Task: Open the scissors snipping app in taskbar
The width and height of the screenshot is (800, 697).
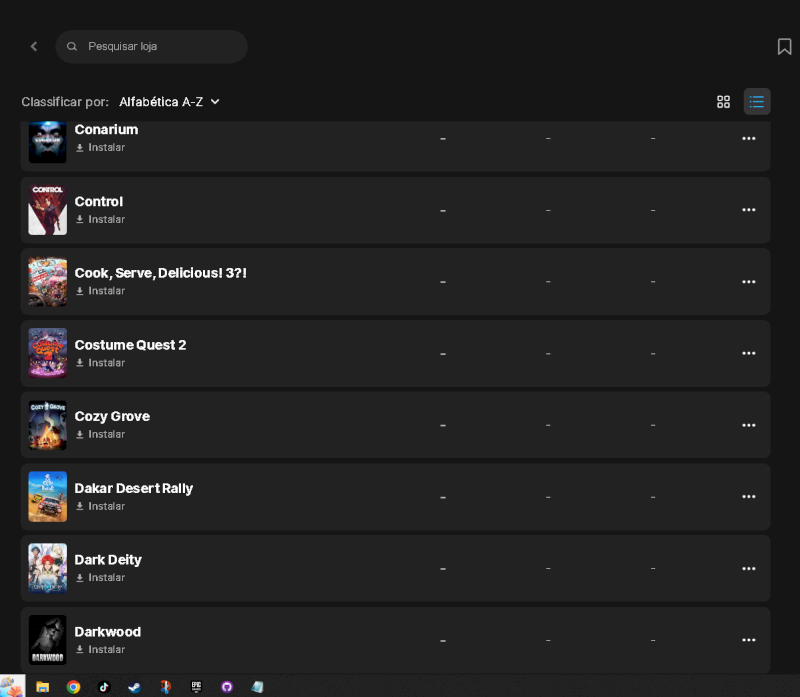Action: click(165, 687)
